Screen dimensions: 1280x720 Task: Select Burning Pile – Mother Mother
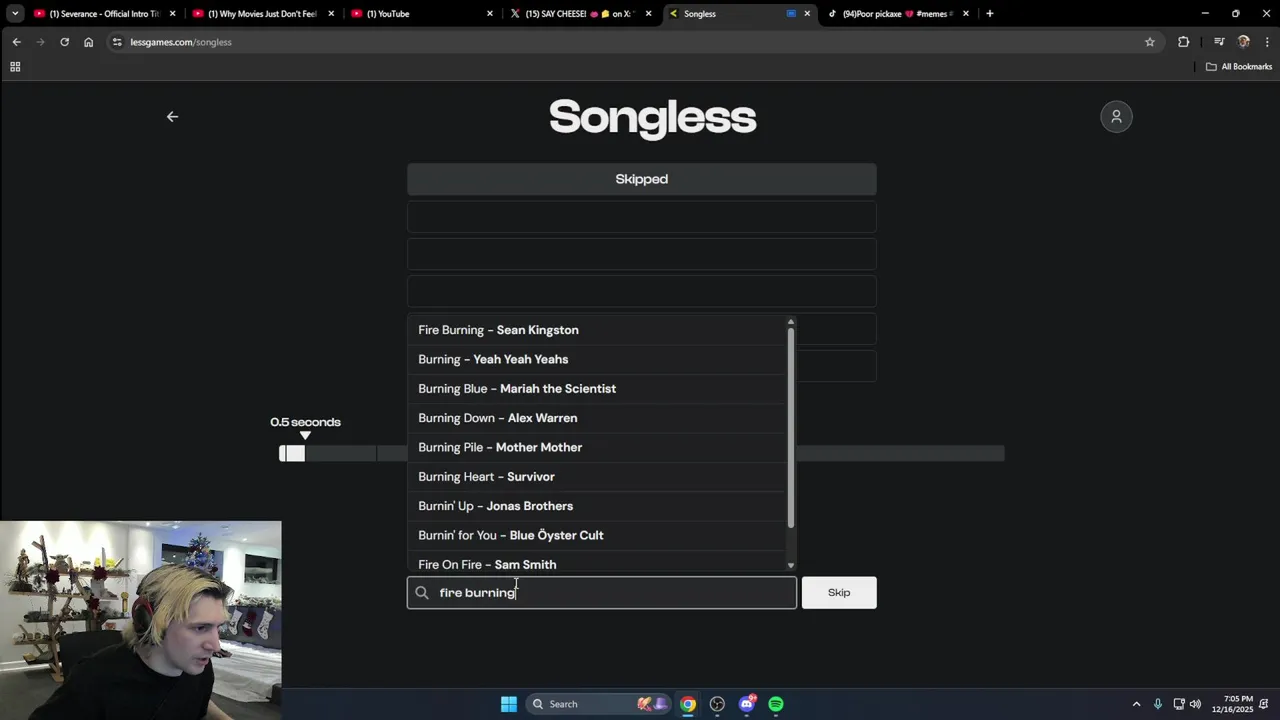(x=597, y=447)
